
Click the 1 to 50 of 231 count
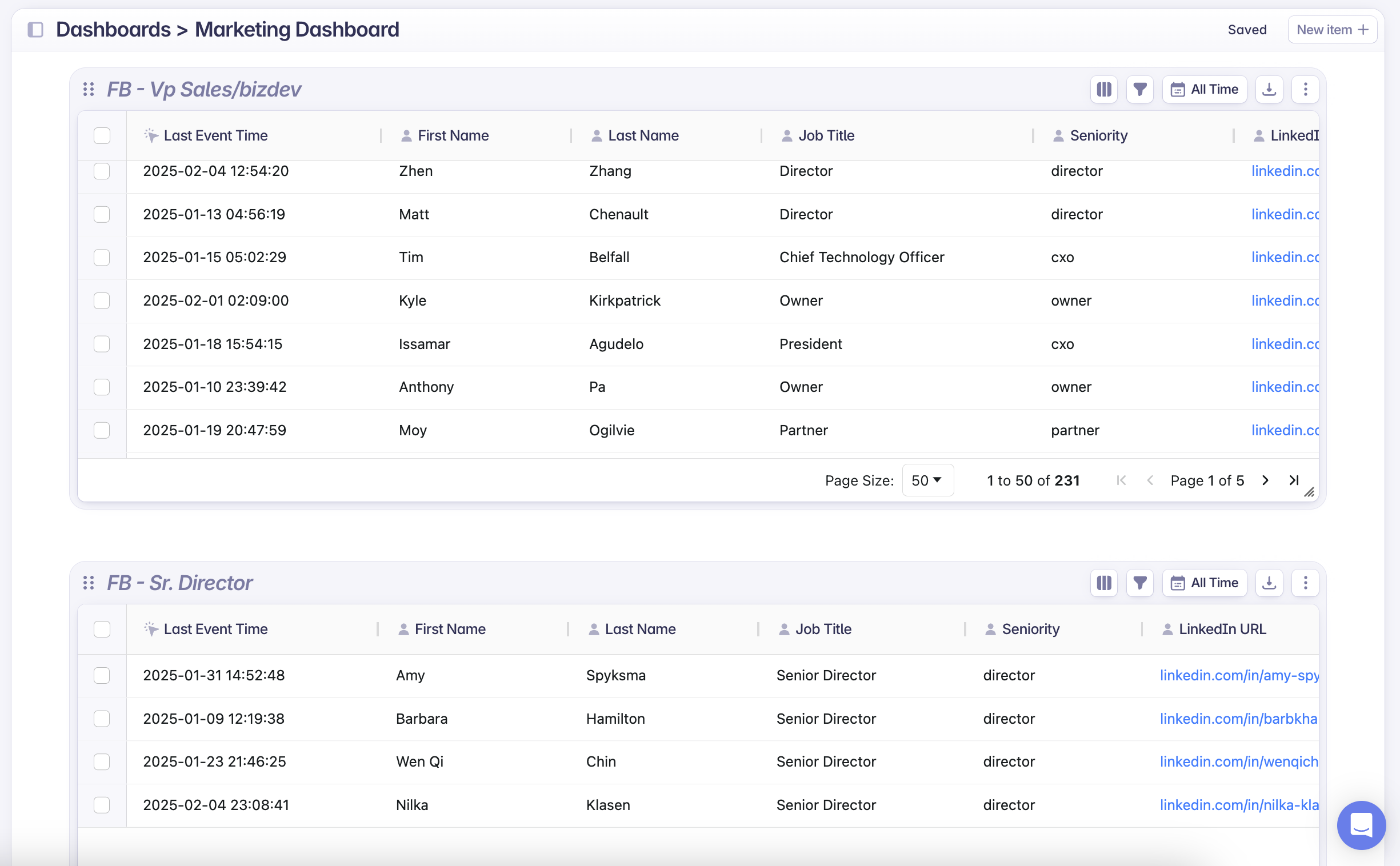coord(1033,480)
